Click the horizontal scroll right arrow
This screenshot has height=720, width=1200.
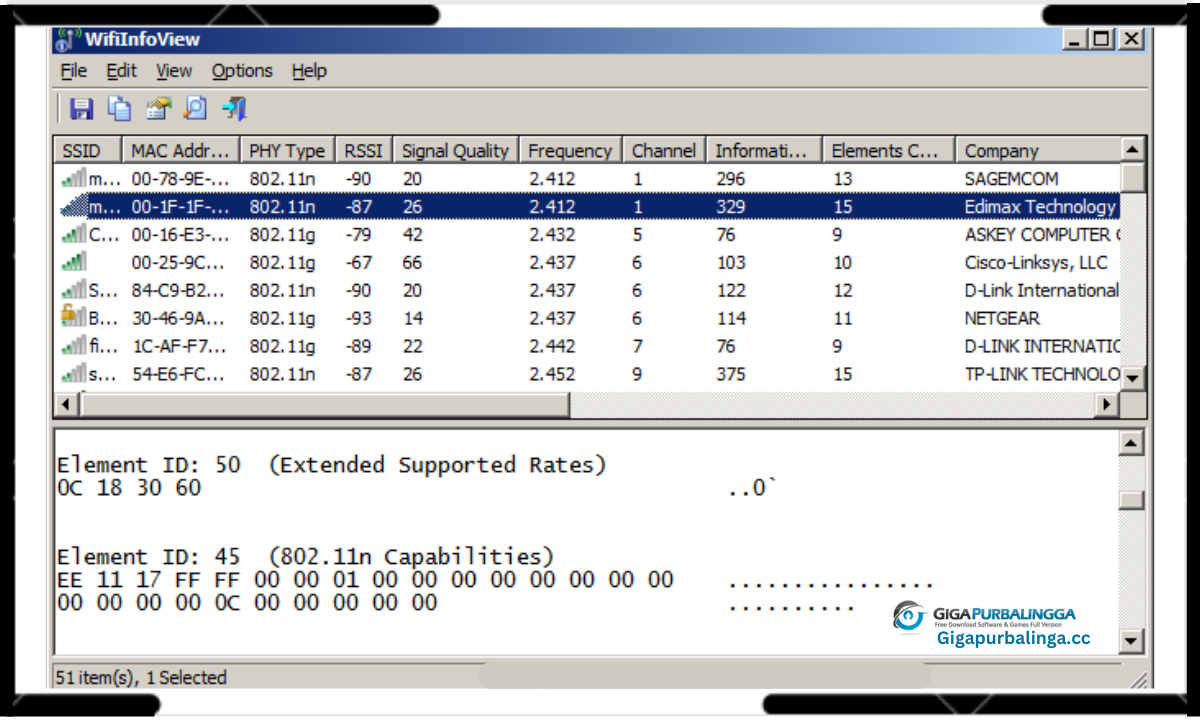pos(1107,405)
